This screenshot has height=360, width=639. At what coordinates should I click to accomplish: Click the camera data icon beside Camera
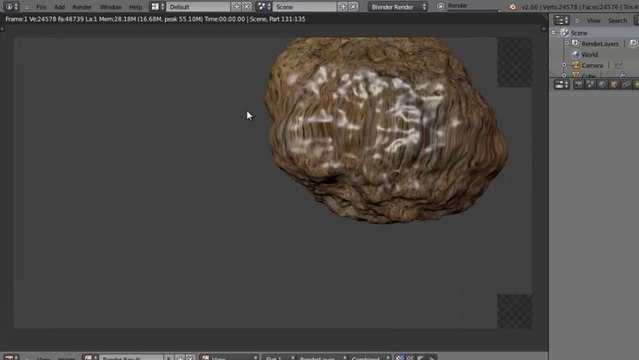coord(619,65)
